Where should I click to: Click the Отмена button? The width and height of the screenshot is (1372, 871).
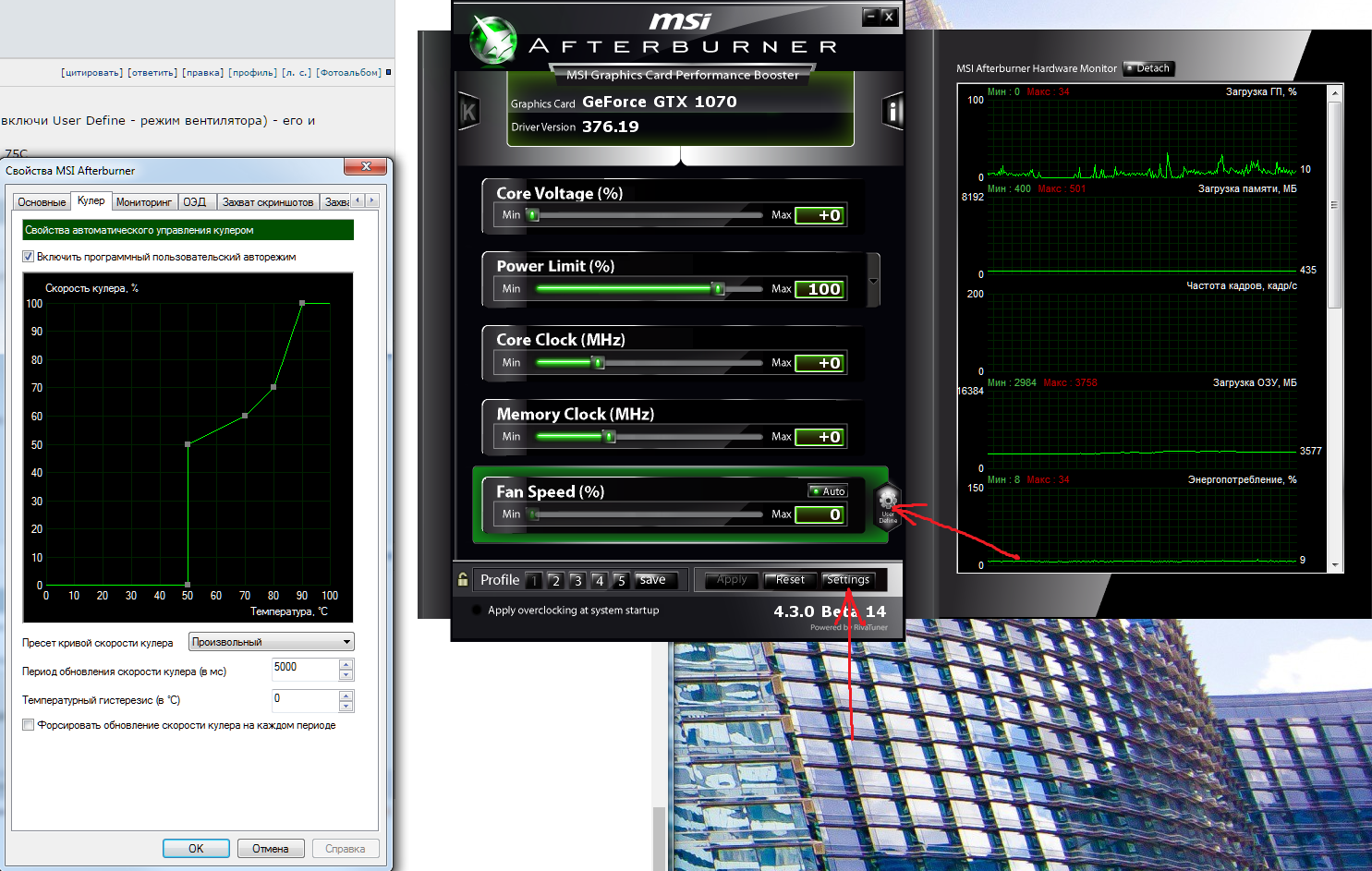[271, 849]
